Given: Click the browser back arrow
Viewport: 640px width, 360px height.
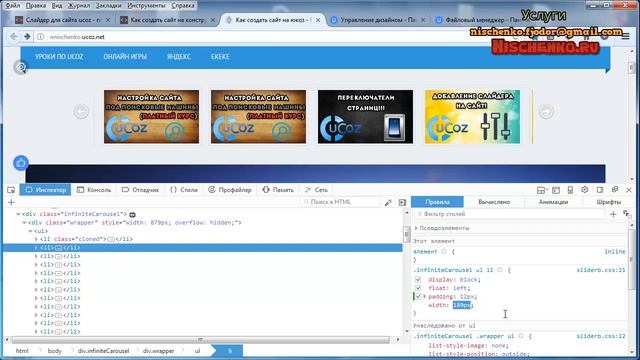Looking at the screenshot, I should (13, 37).
